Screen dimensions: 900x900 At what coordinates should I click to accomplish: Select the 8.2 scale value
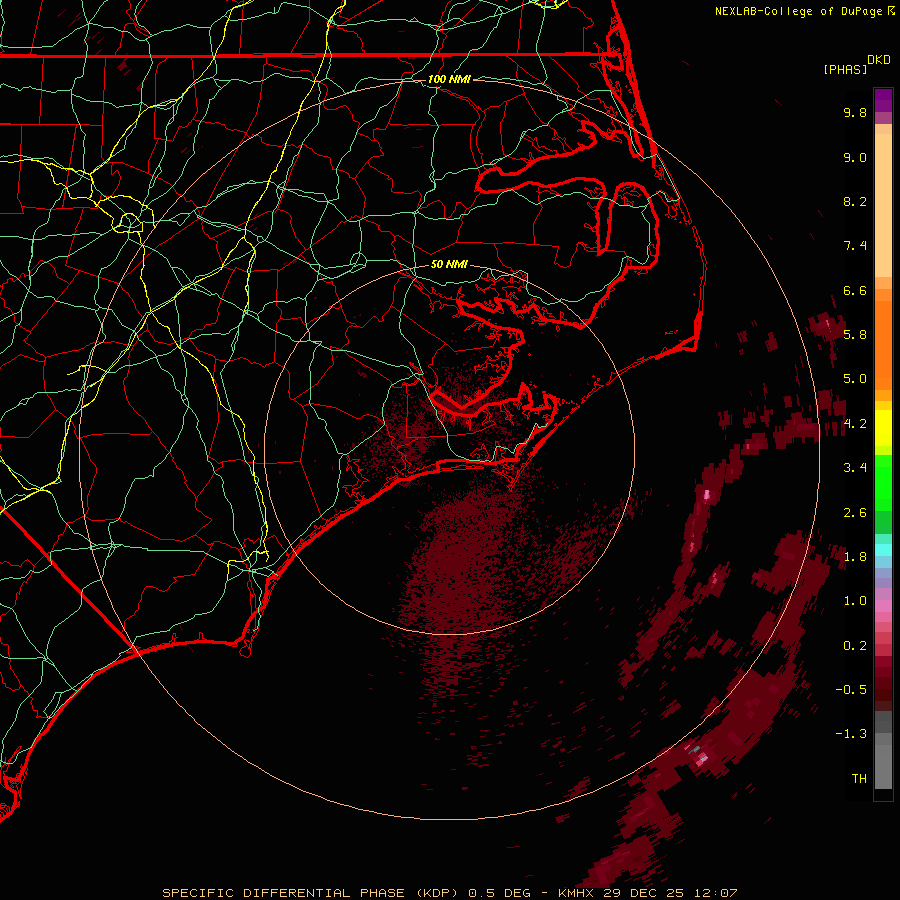(855, 201)
